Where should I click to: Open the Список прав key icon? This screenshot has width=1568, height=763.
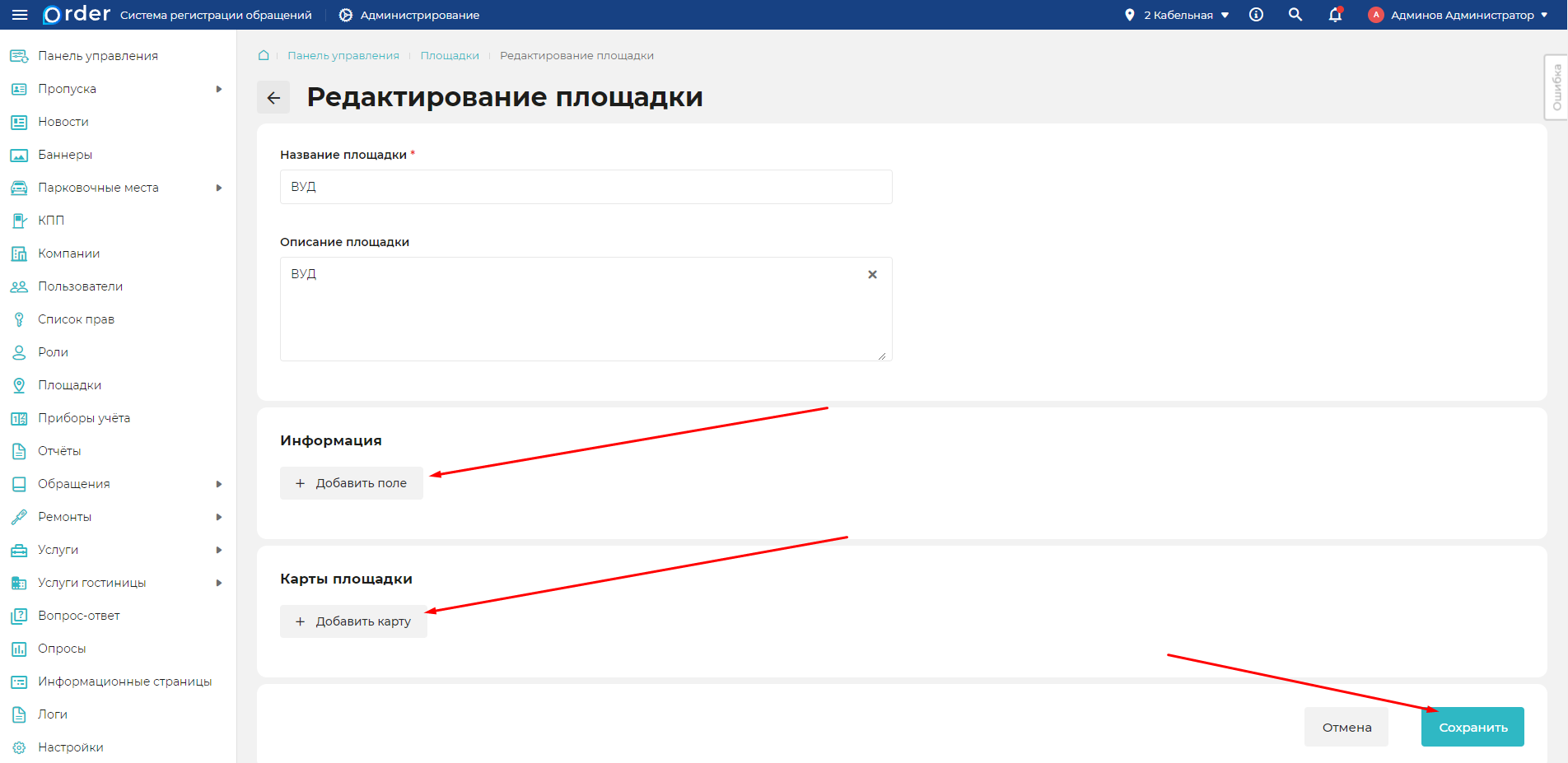tap(18, 319)
